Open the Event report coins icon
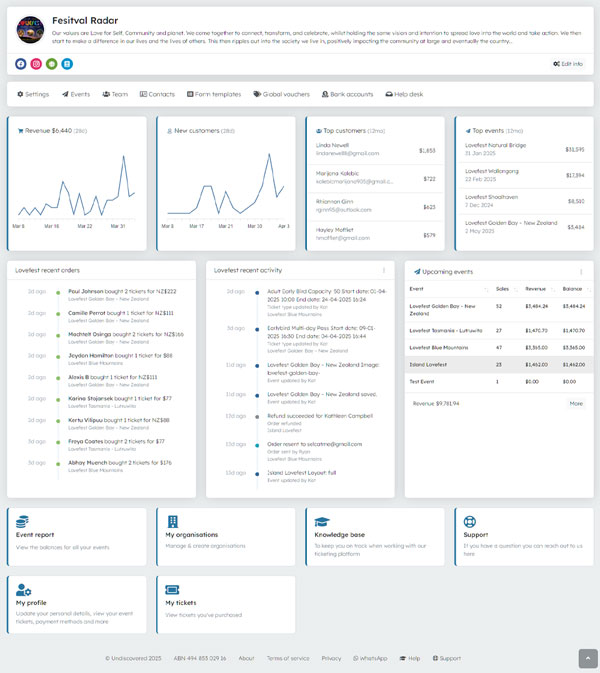The image size is (600, 673). [x=22, y=521]
